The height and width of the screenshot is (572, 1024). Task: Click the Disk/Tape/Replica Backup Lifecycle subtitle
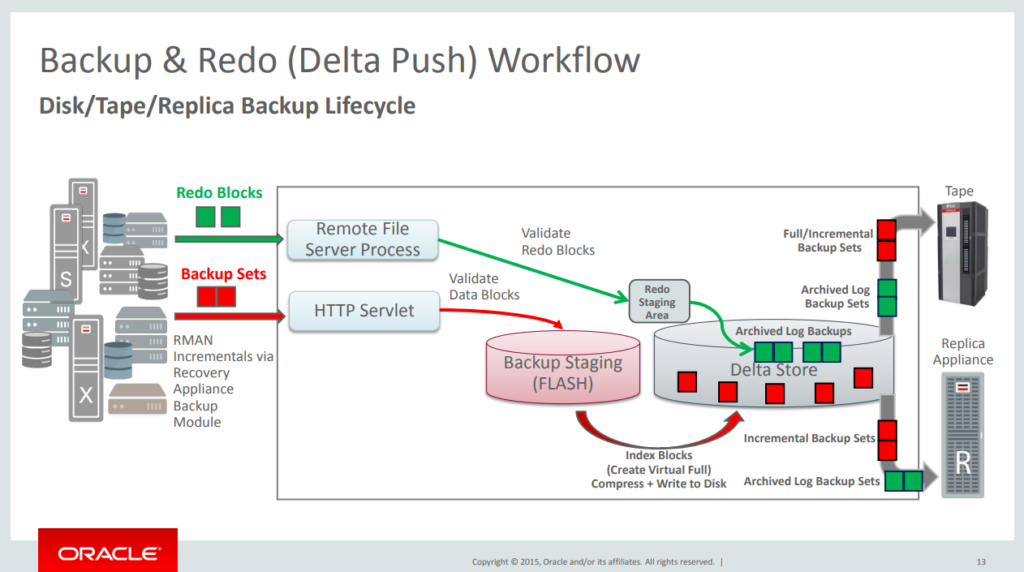[x=226, y=105]
